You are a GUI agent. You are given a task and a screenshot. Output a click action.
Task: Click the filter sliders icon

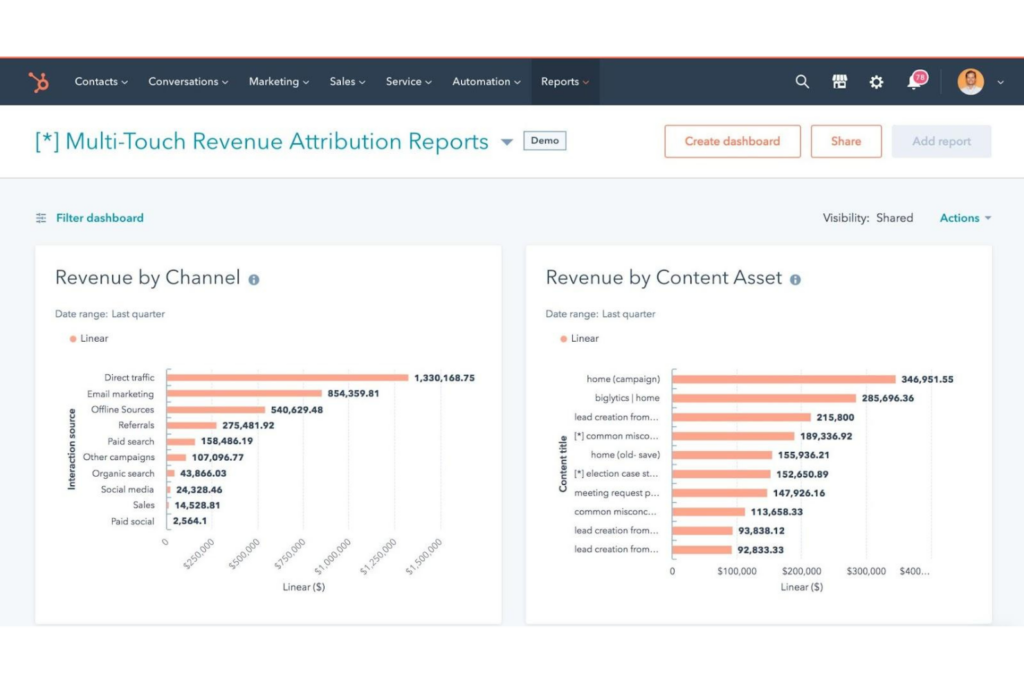pos(41,218)
